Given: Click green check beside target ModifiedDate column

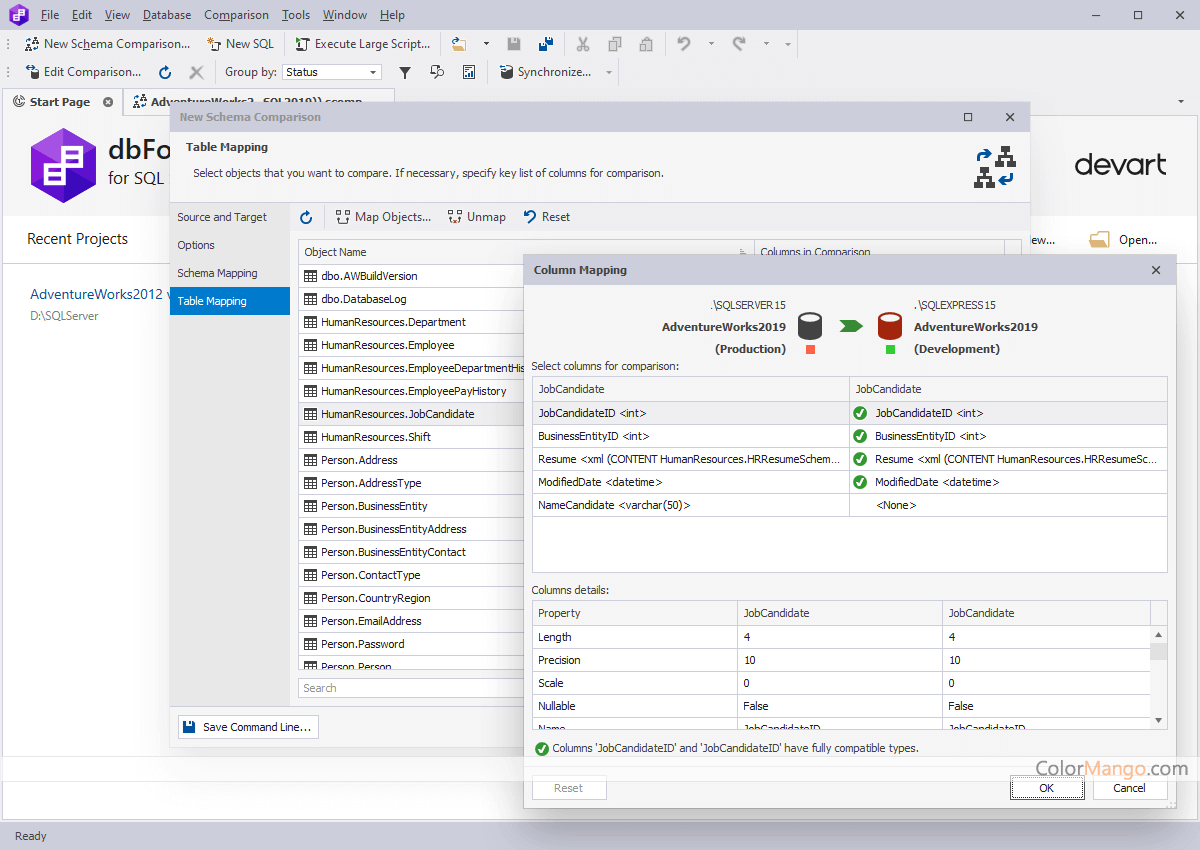Looking at the screenshot, I should 859,482.
